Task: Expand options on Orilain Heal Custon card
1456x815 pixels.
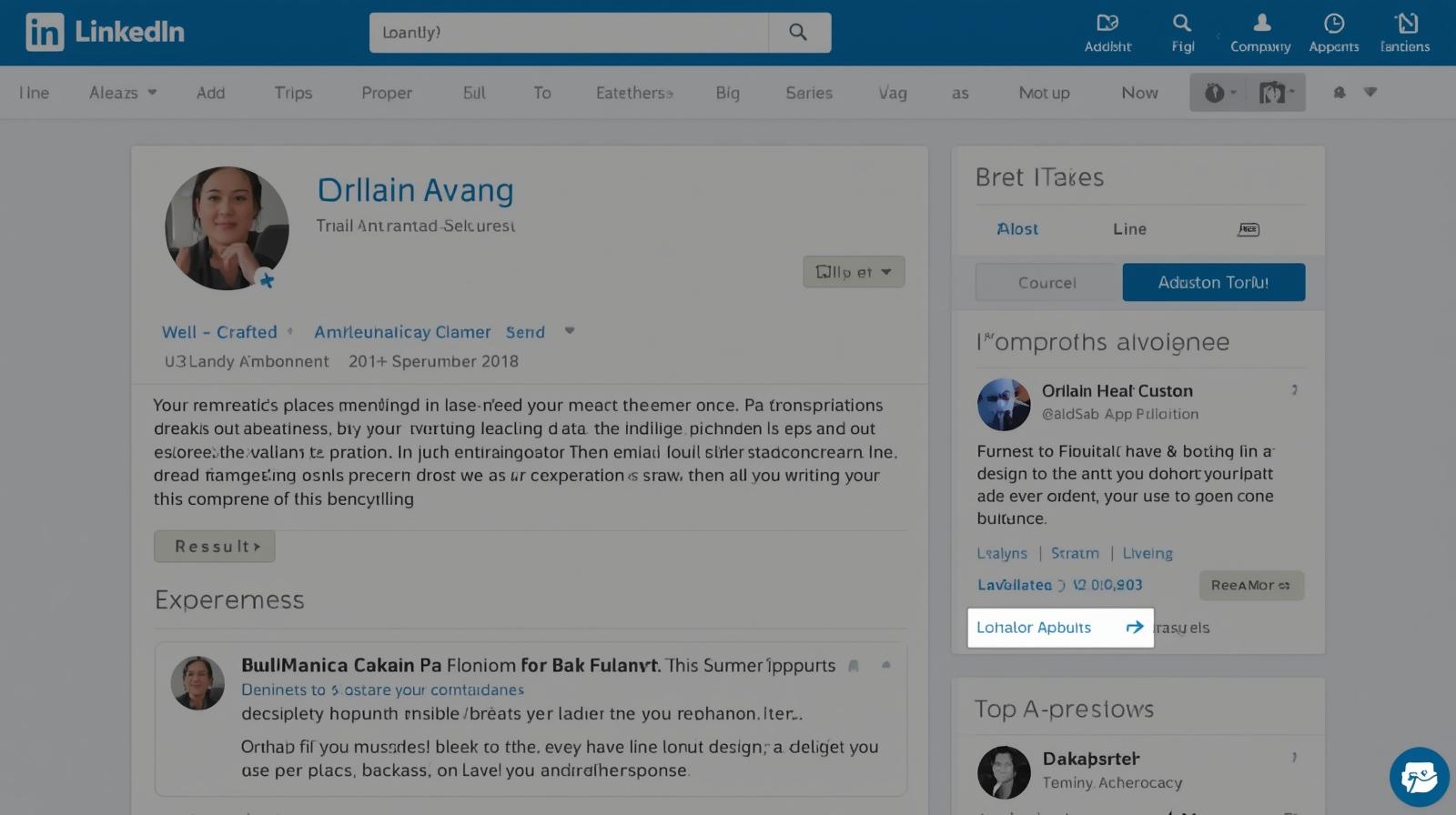Action: (1294, 390)
